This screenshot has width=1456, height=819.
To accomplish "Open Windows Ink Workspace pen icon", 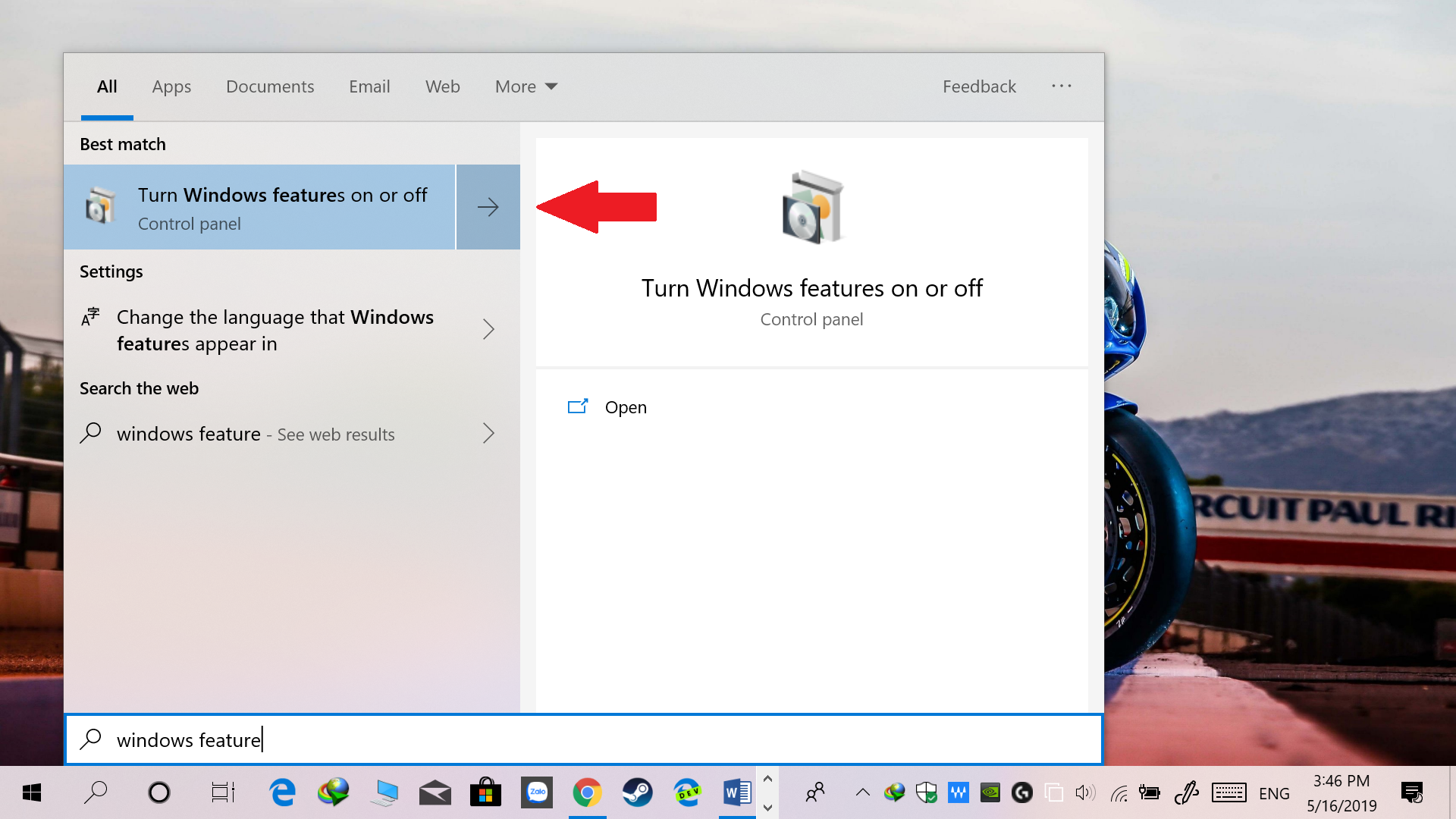I will (1186, 793).
